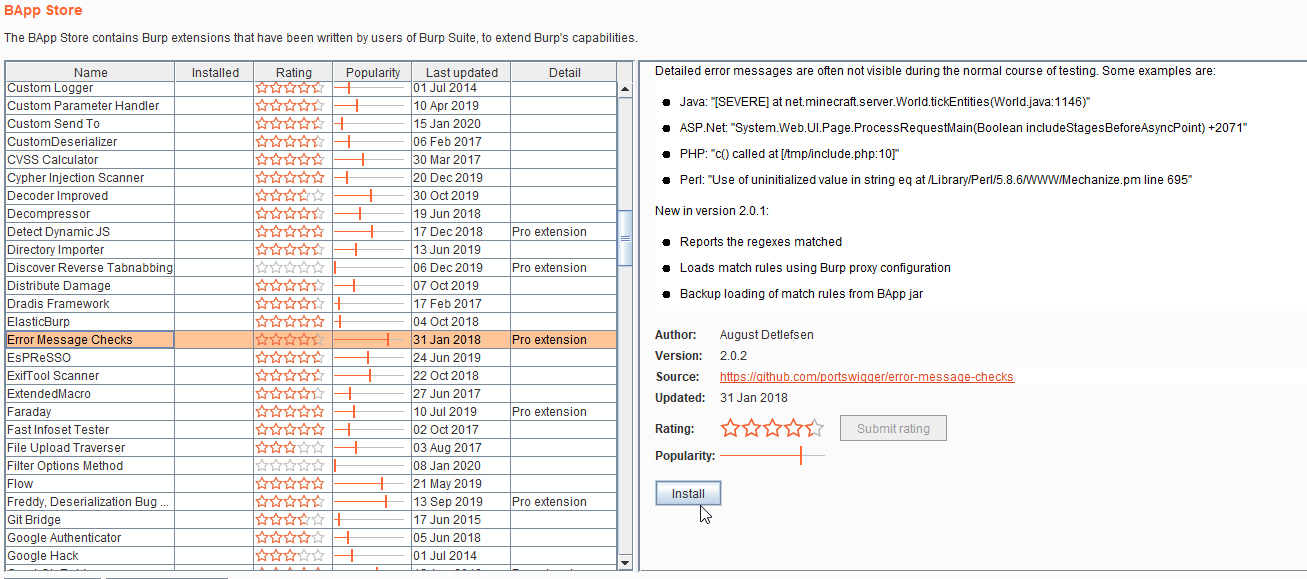Select the Google Authenticator row
The height and width of the screenshot is (579, 1307).
311,538
